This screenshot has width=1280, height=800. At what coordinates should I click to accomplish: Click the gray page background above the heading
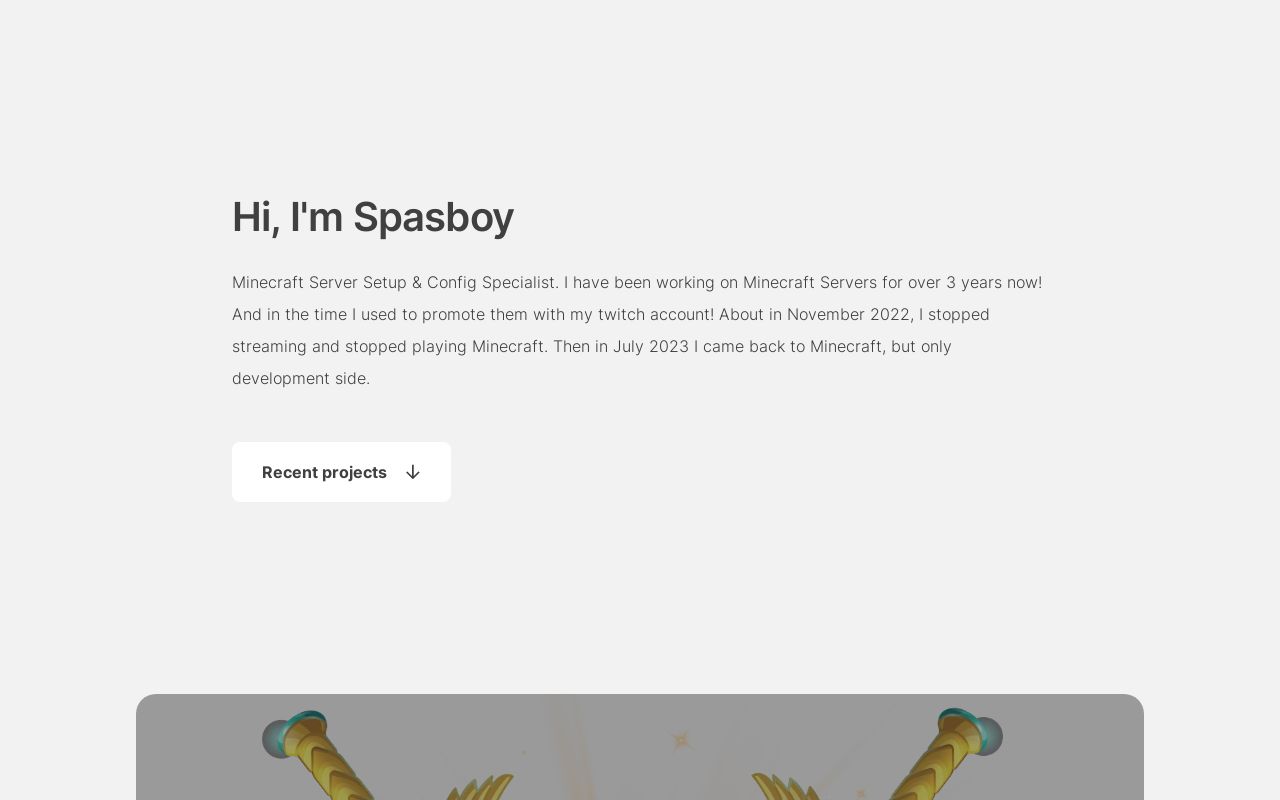pos(640,100)
